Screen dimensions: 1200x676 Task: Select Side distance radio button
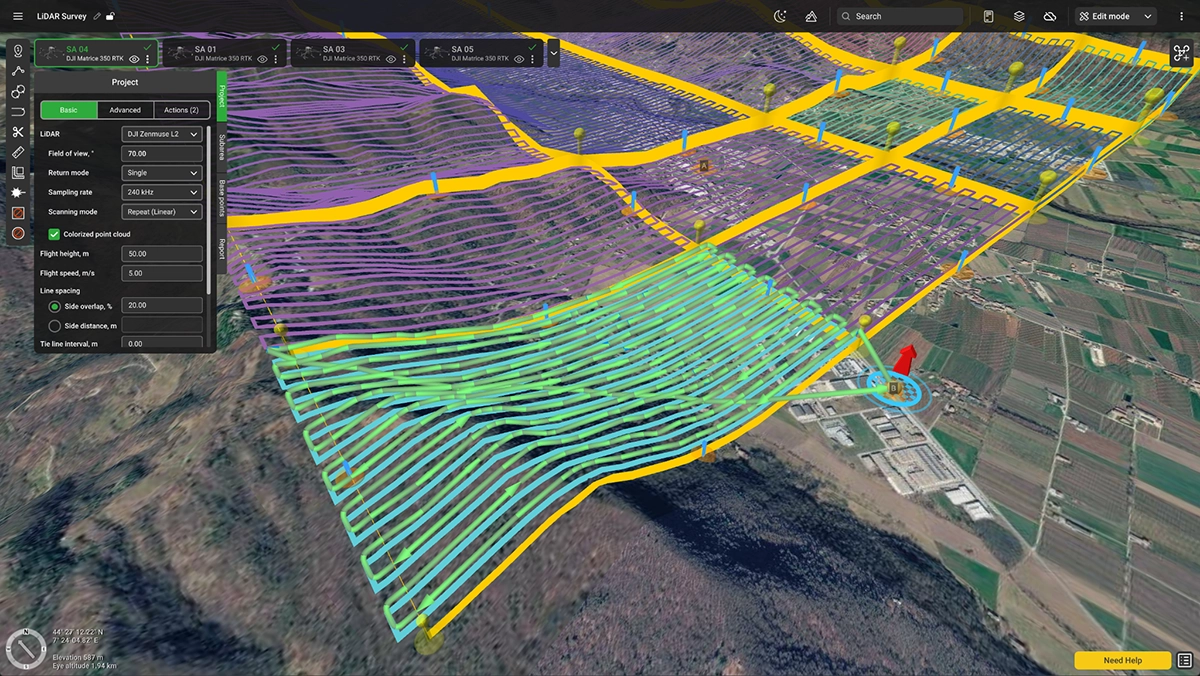click(x=54, y=326)
